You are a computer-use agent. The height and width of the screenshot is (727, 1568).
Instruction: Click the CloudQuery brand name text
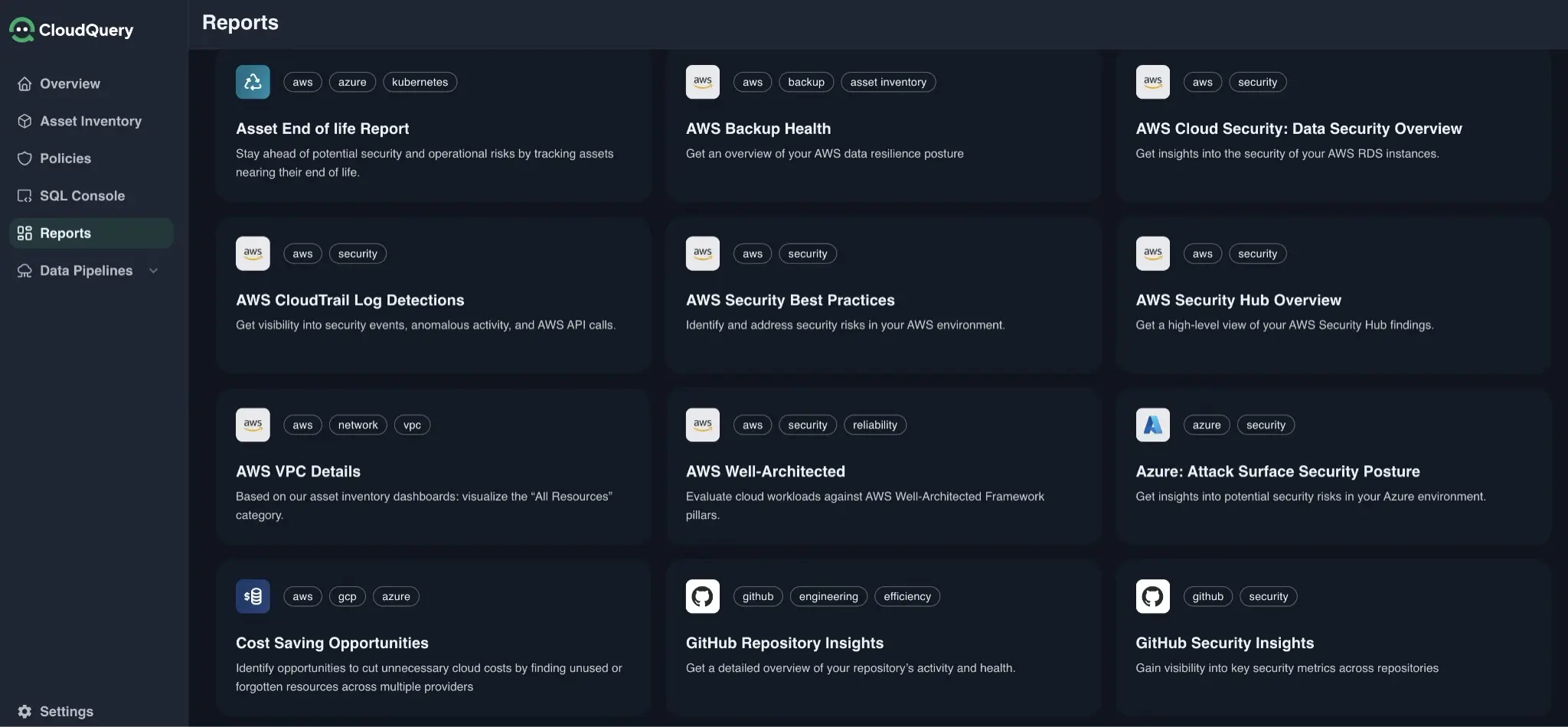coord(87,30)
